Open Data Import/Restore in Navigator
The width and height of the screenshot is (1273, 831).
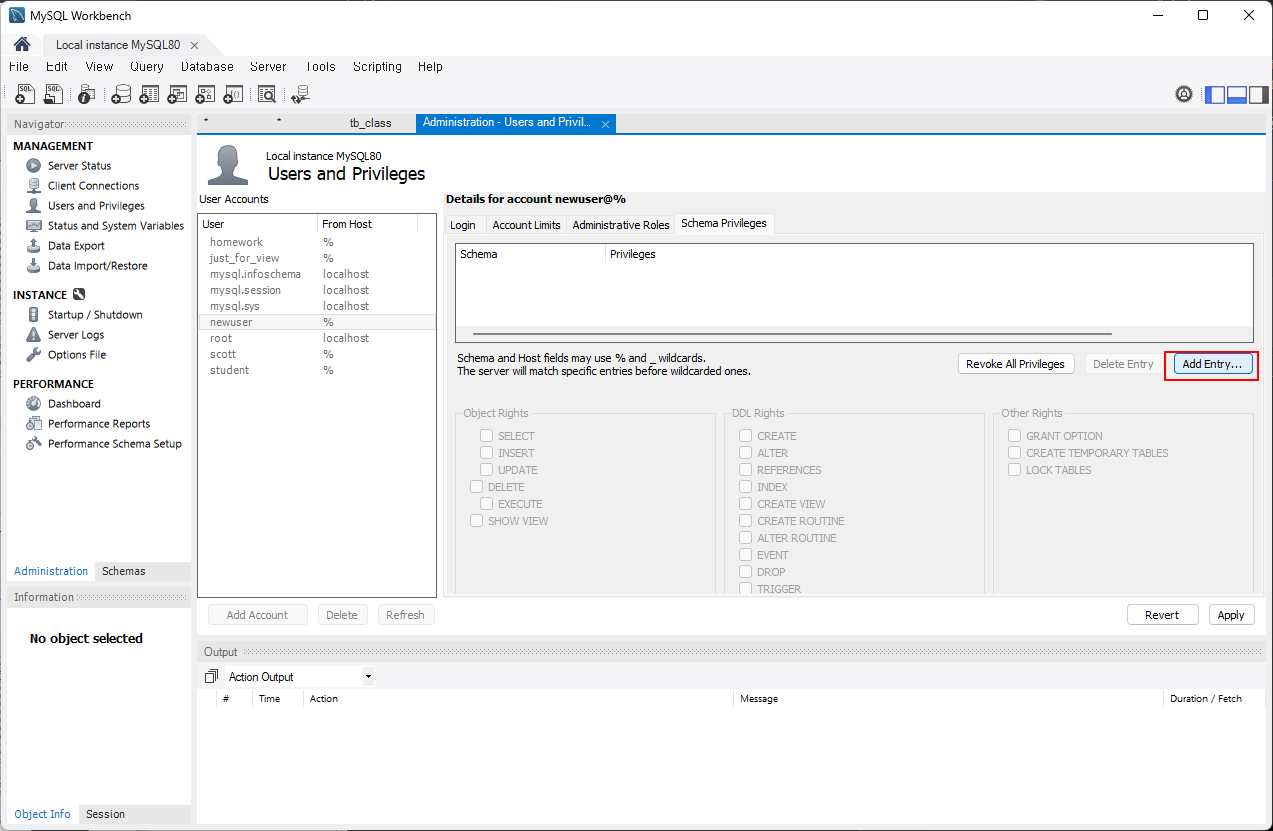coord(97,266)
